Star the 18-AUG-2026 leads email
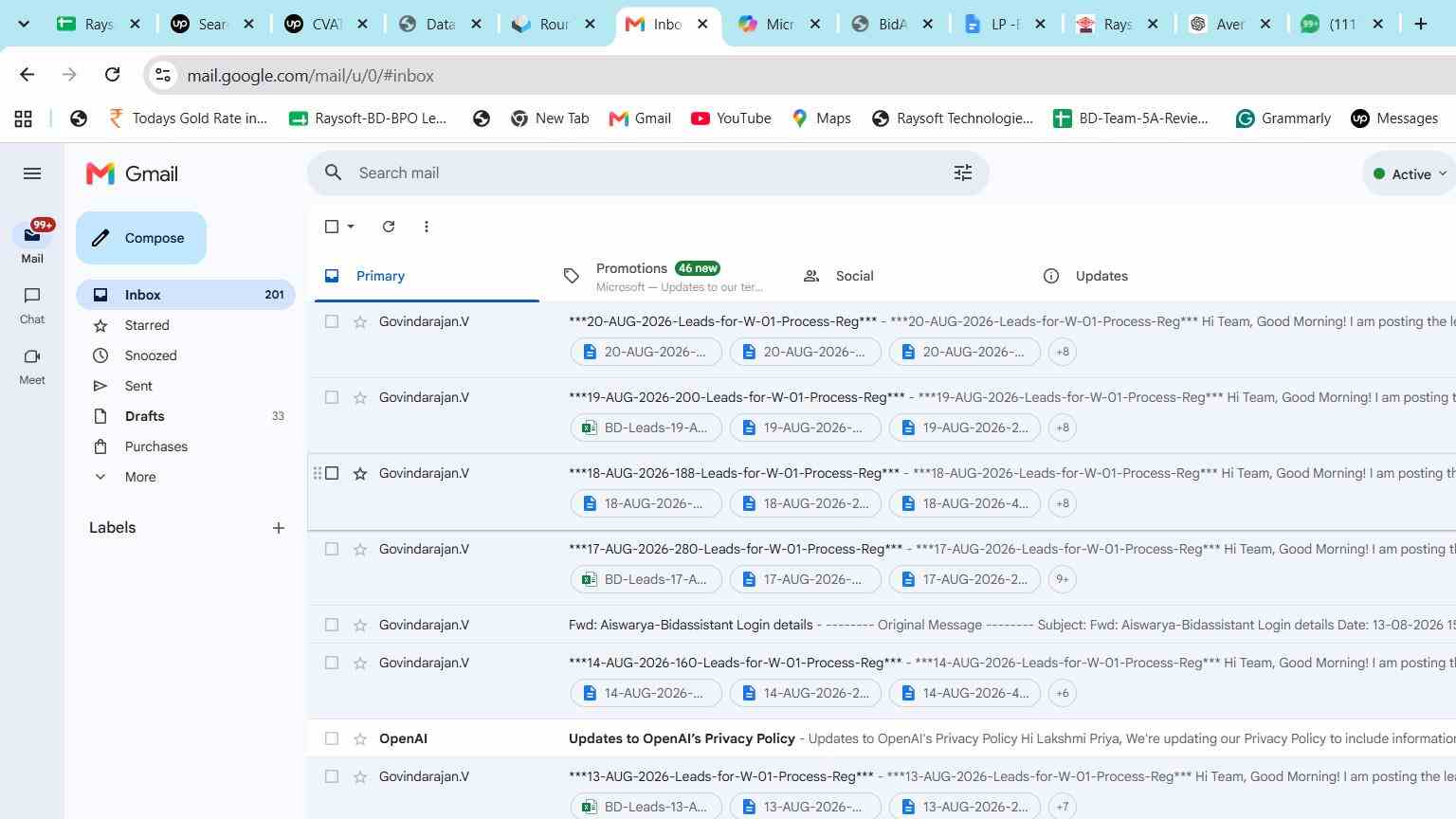This screenshot has width=1456, height=819. [360, 473]
